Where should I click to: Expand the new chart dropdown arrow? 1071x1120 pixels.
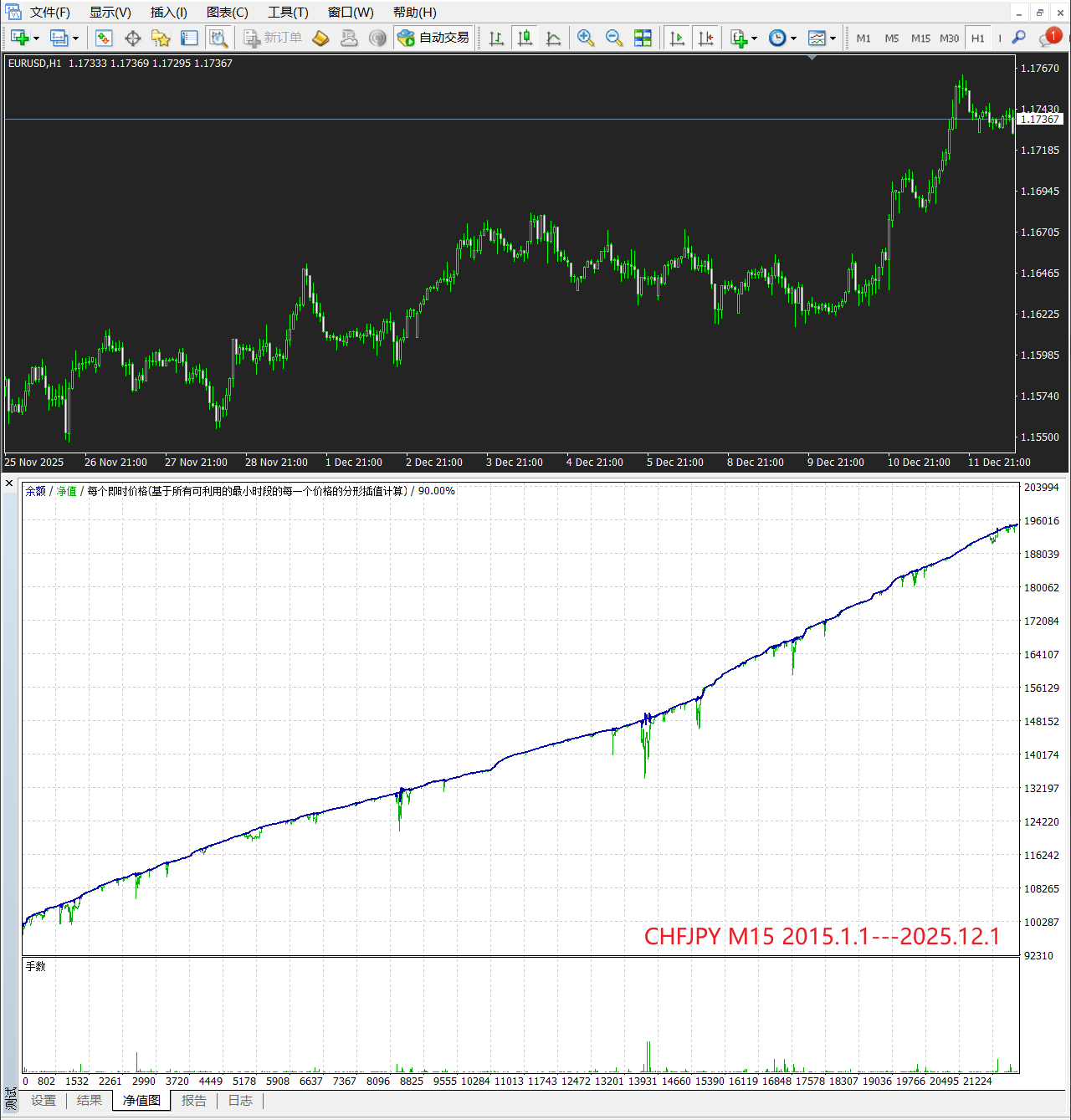pyautogui.click(x=36, y=38)
